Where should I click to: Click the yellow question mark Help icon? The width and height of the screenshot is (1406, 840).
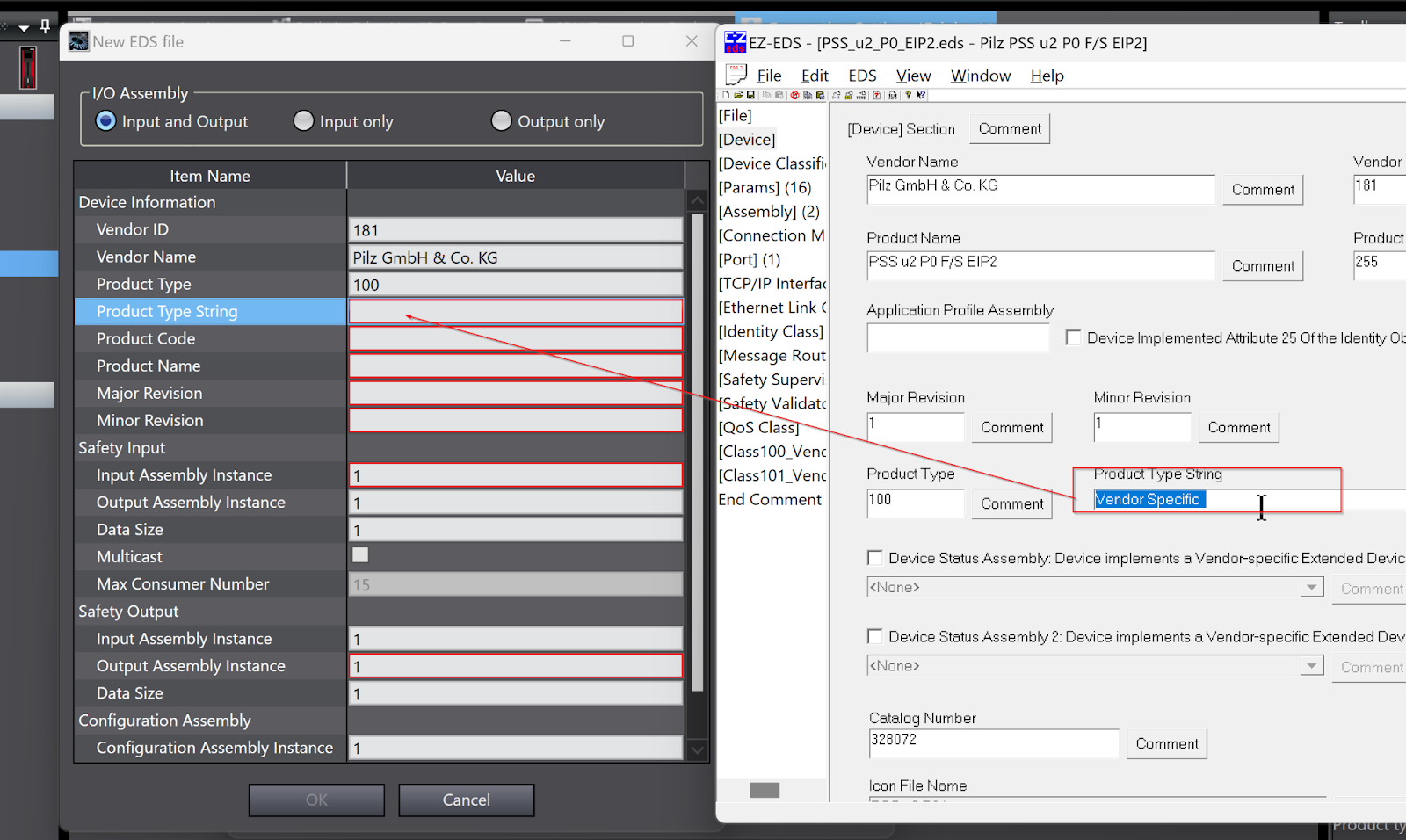coord(908,95)
